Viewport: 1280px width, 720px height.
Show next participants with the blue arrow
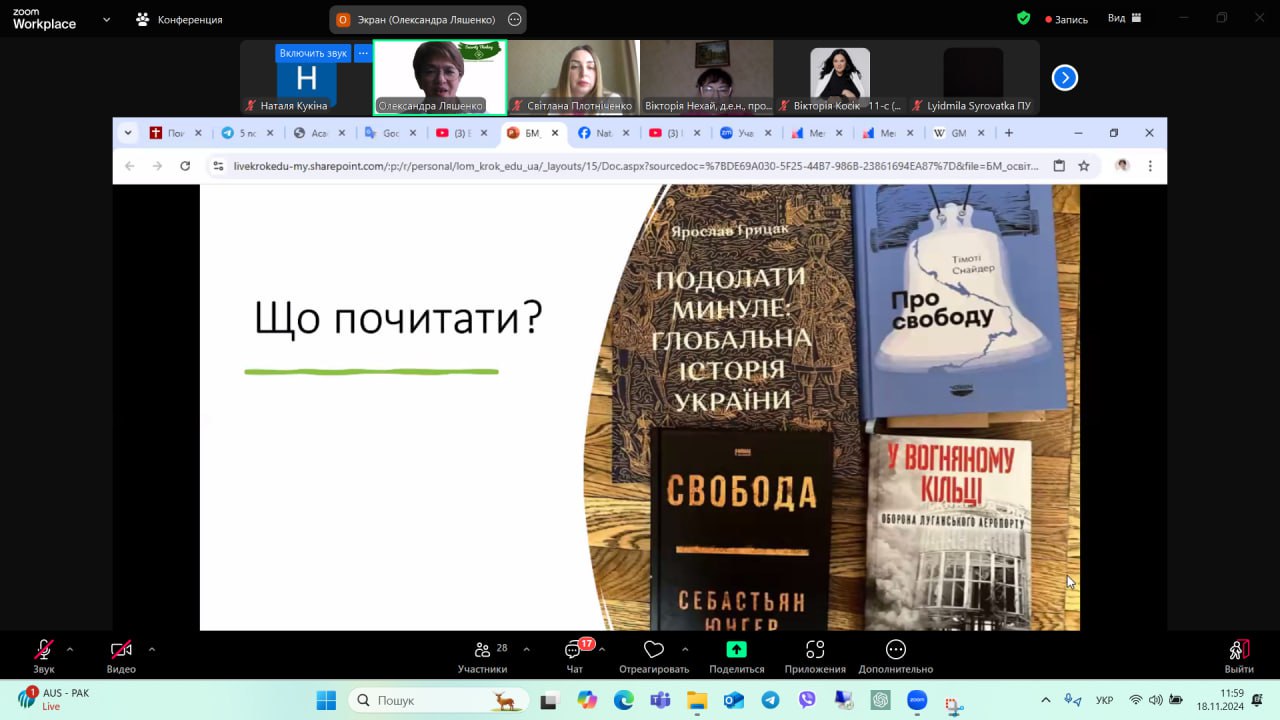(x=1065, y=77)
